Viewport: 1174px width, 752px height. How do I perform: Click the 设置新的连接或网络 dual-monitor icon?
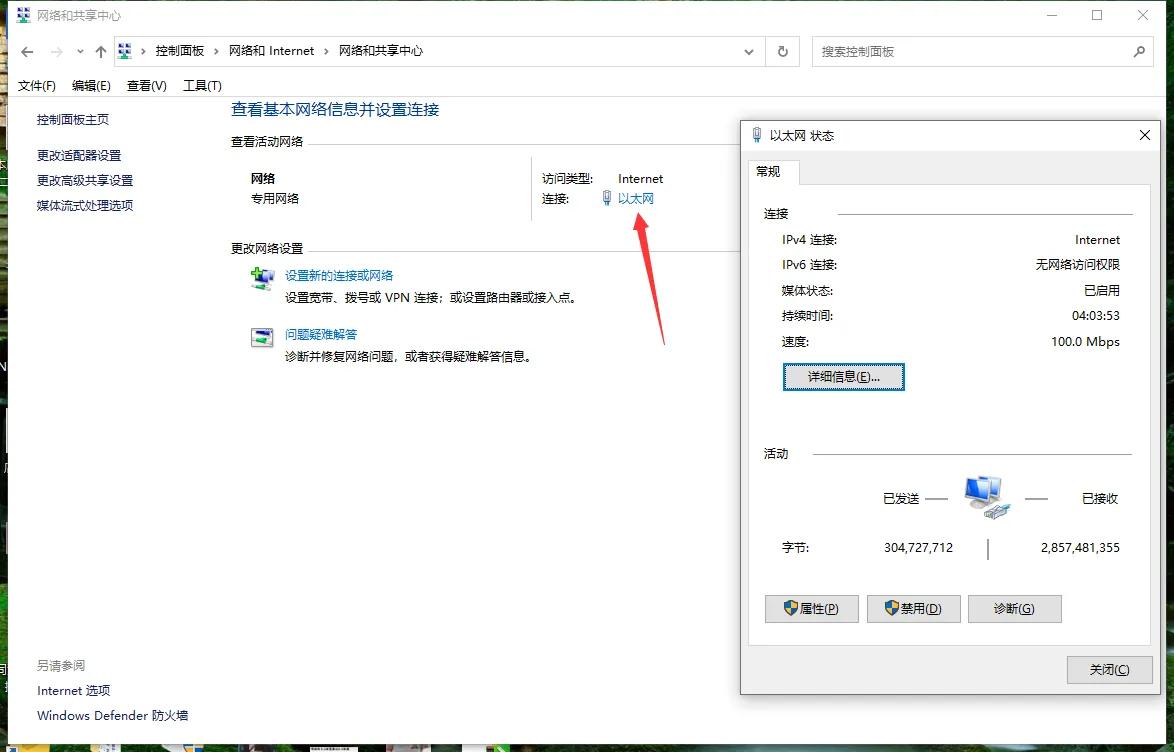[261, 275]
